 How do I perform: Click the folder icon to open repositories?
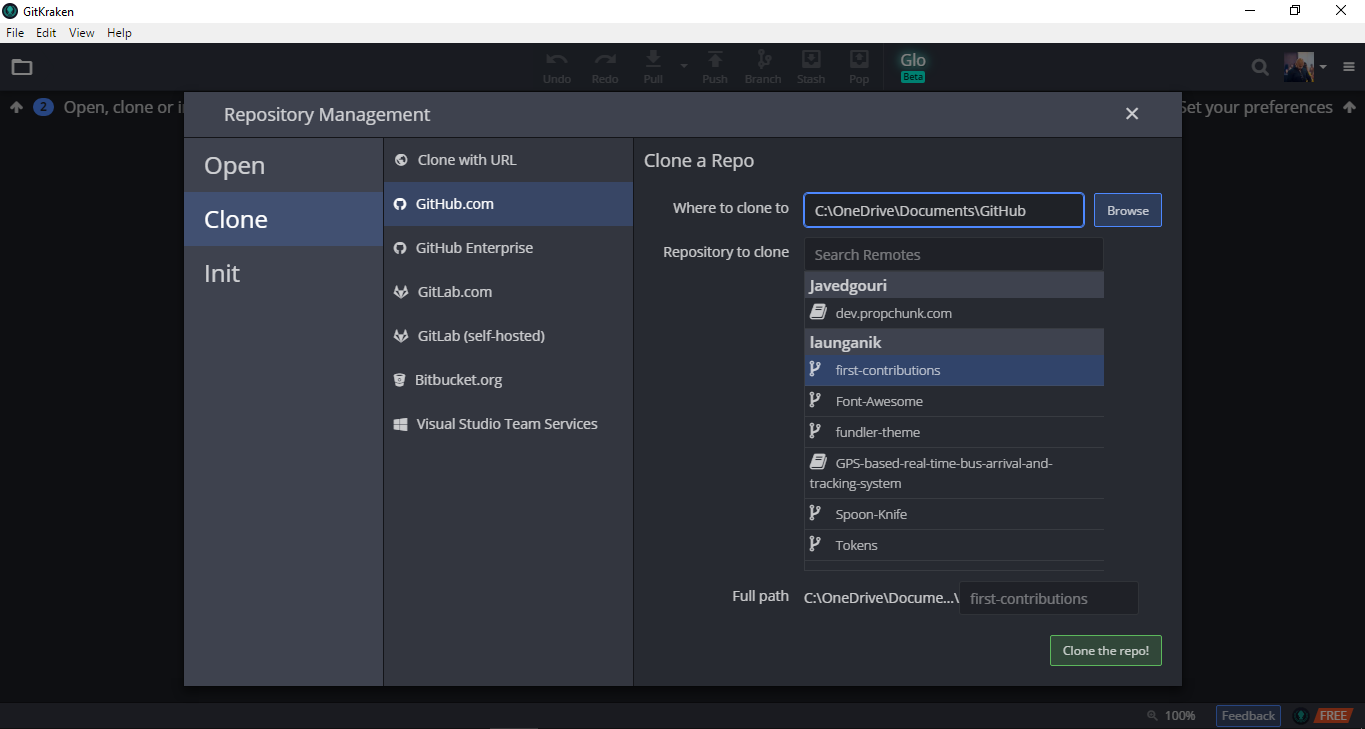pos(22,67)
